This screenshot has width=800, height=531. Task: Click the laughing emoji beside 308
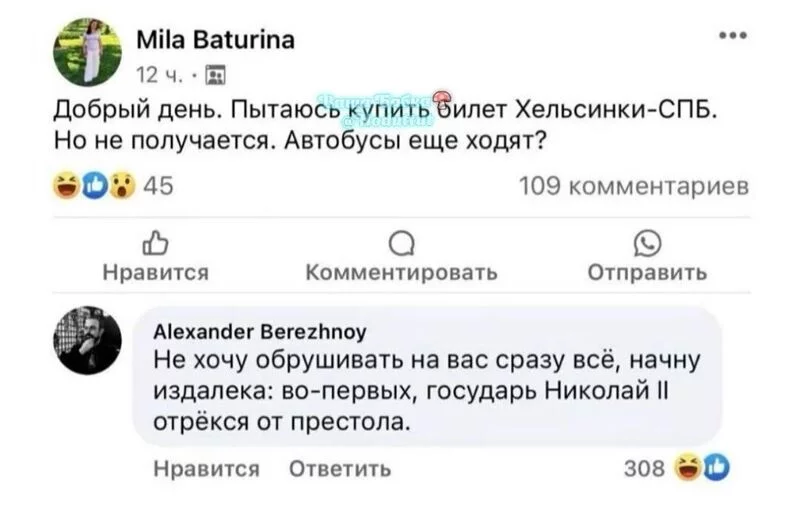pyautogui.click(x=687, y=467)
